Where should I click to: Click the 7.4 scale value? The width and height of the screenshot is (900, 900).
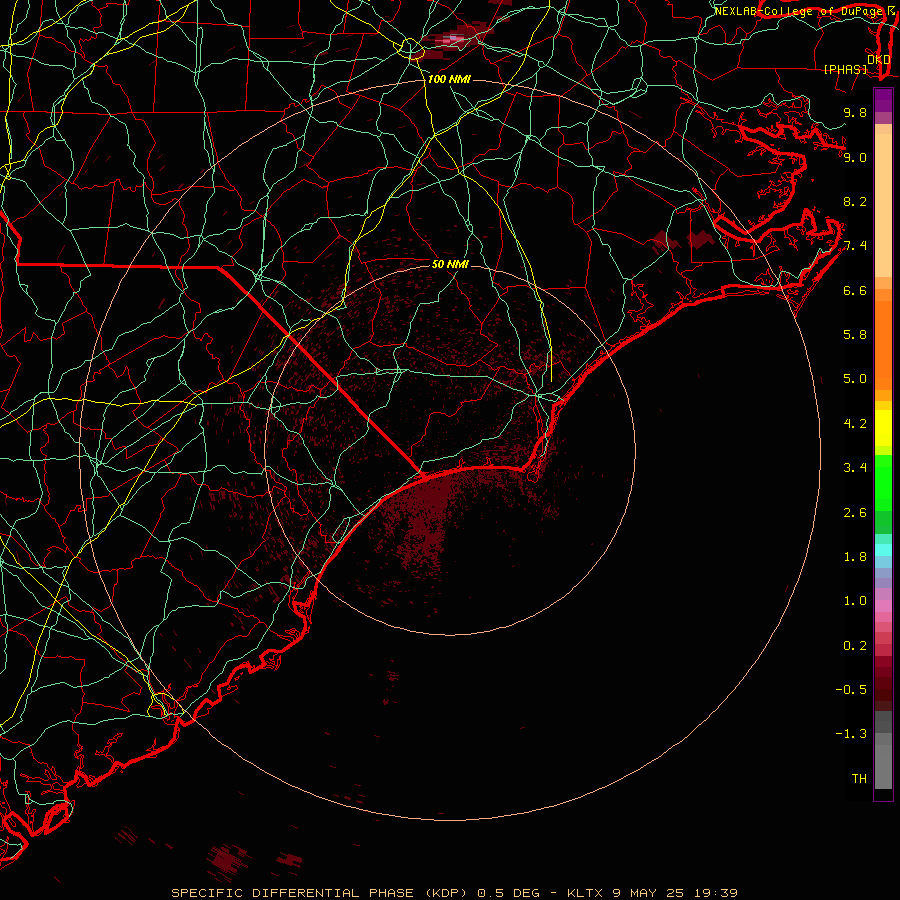[x=855, y=246]
